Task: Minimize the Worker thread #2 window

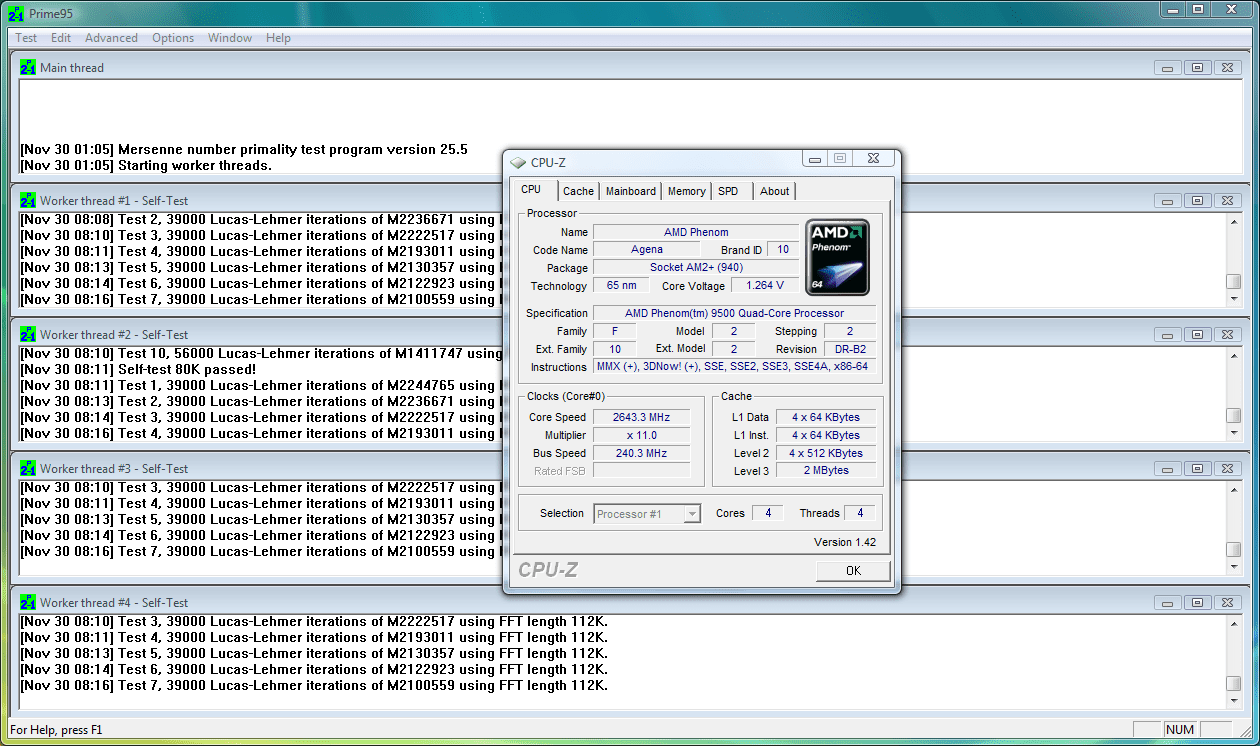Action: point(1167,335)
